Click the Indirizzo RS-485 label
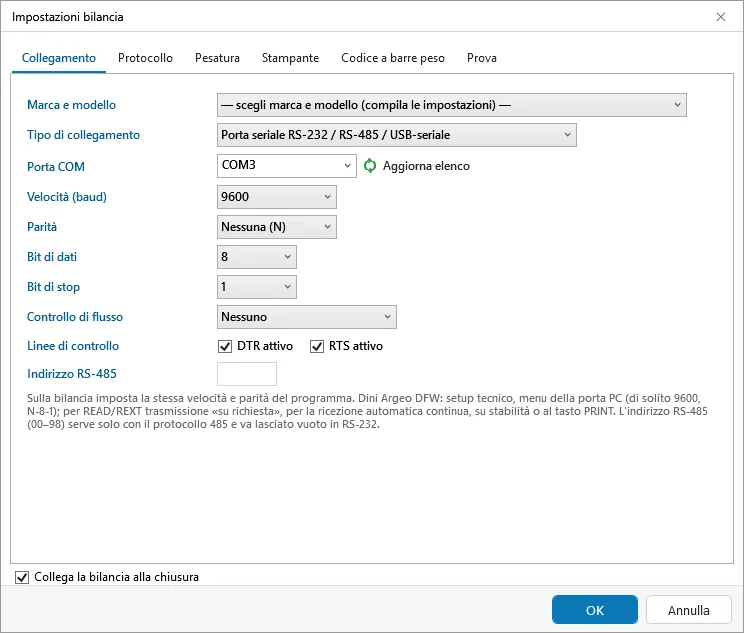 point(72,374)
